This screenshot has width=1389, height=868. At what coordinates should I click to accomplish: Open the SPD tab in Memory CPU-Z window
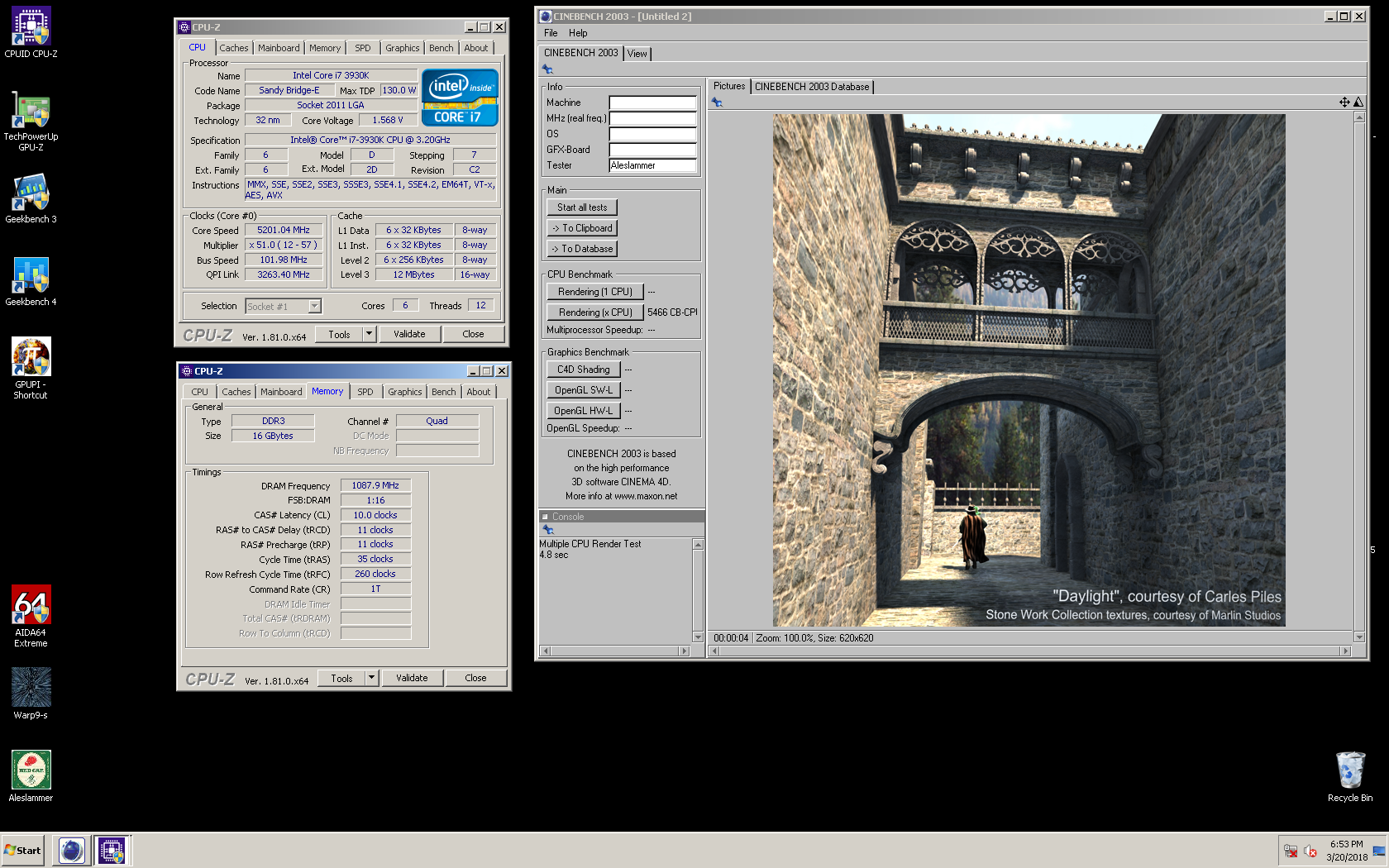365,393
